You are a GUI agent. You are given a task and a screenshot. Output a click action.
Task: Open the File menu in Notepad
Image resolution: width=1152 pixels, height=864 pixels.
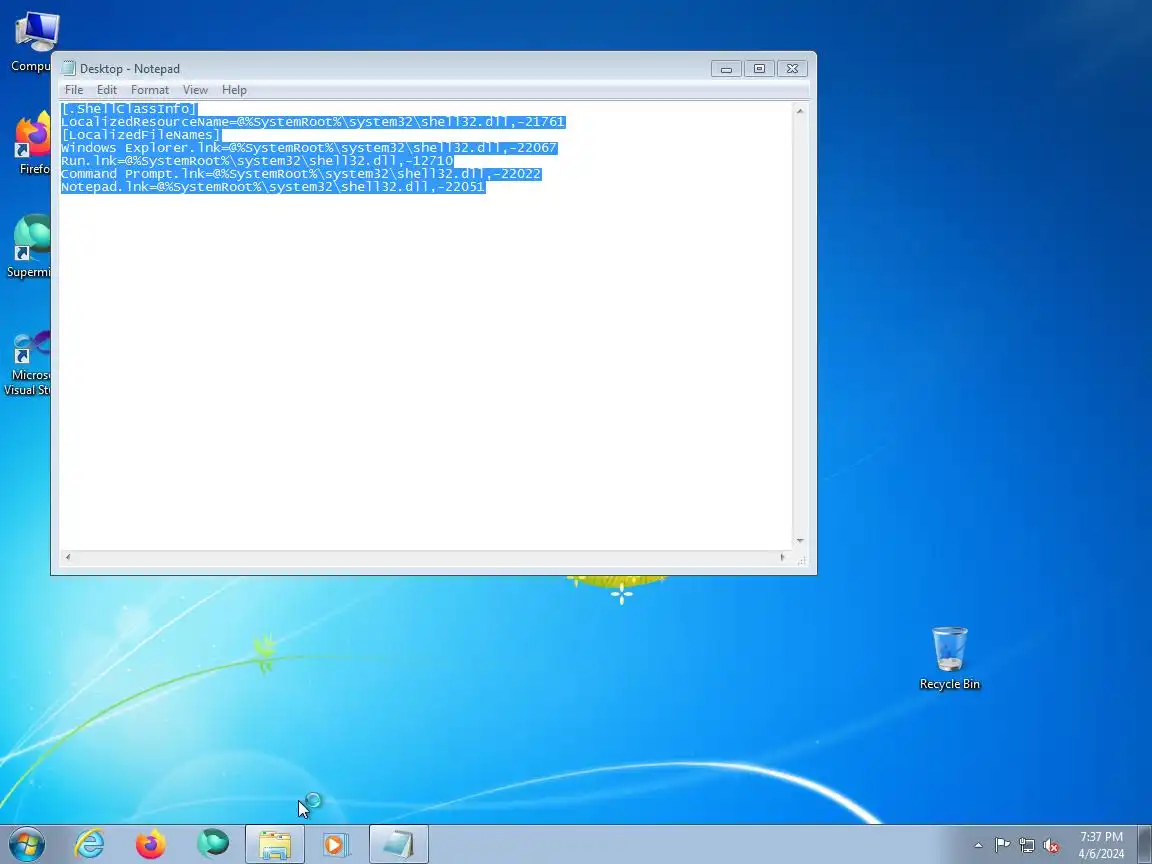pyautogui.click(x=73, y=90)
